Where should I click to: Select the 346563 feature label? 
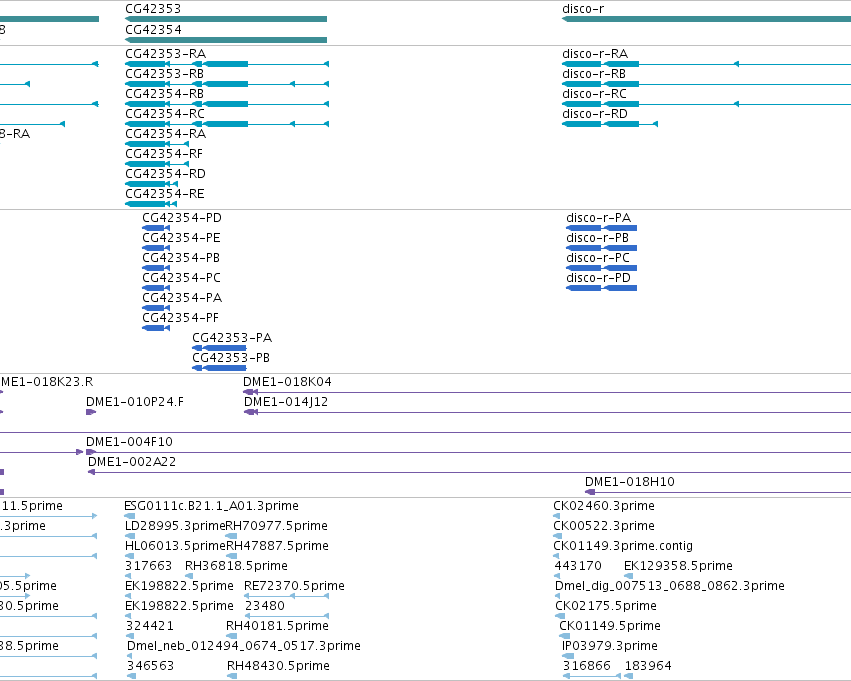(150, 666)
